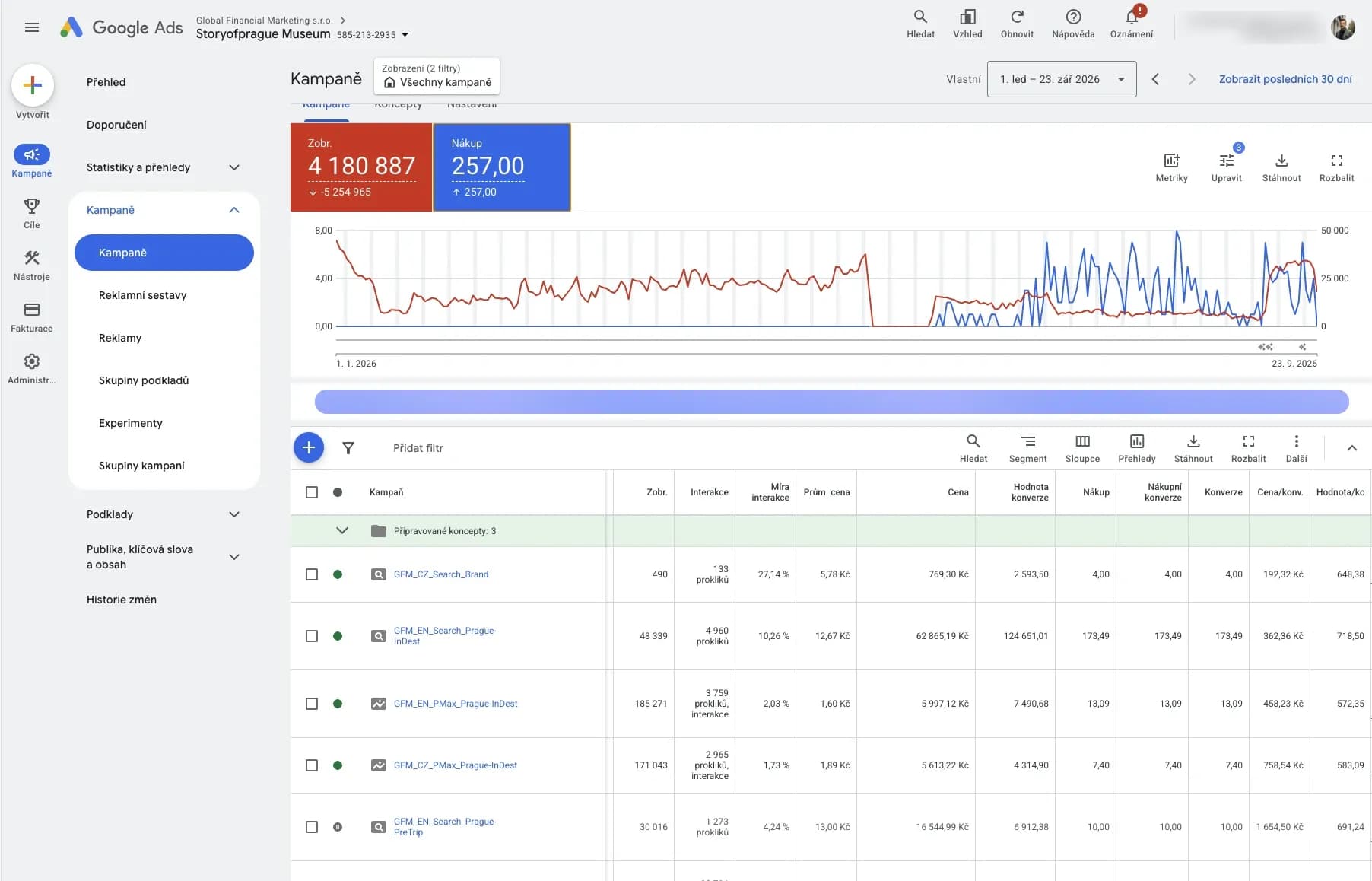The height and width of the screenshot is (881, 1372).
Task: Click the Všechny kampaně view button
Action: 437,76
